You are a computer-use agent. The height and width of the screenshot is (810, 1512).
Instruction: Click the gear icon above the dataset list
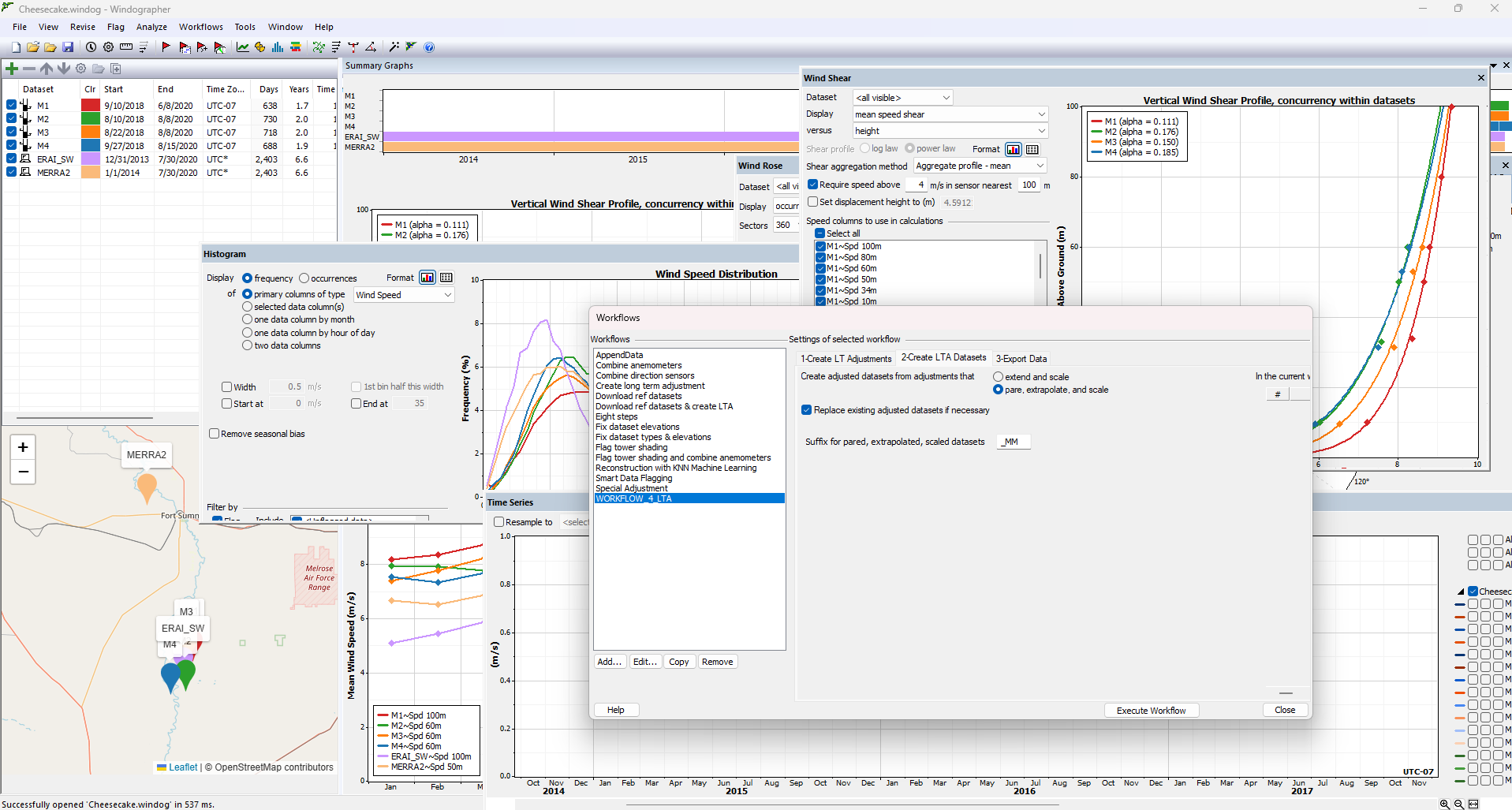(x=80, y=69)
